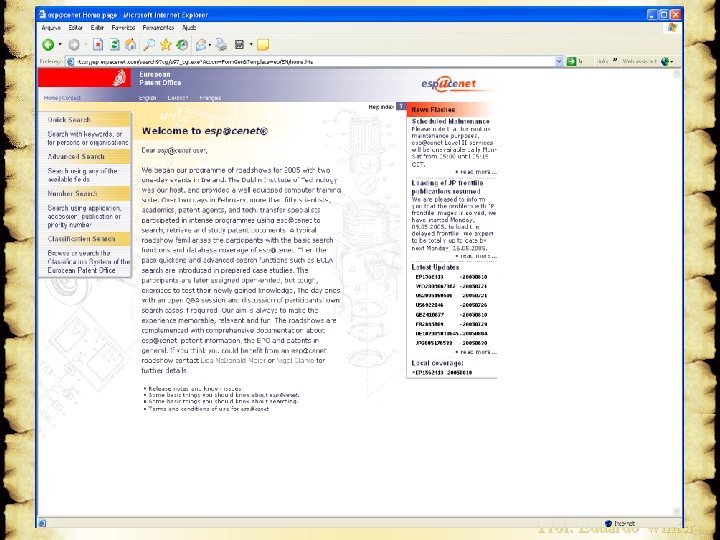Click the status bar page icon
Image resolution: width=720 pixels, height=540 pixels.
(42, 523)
